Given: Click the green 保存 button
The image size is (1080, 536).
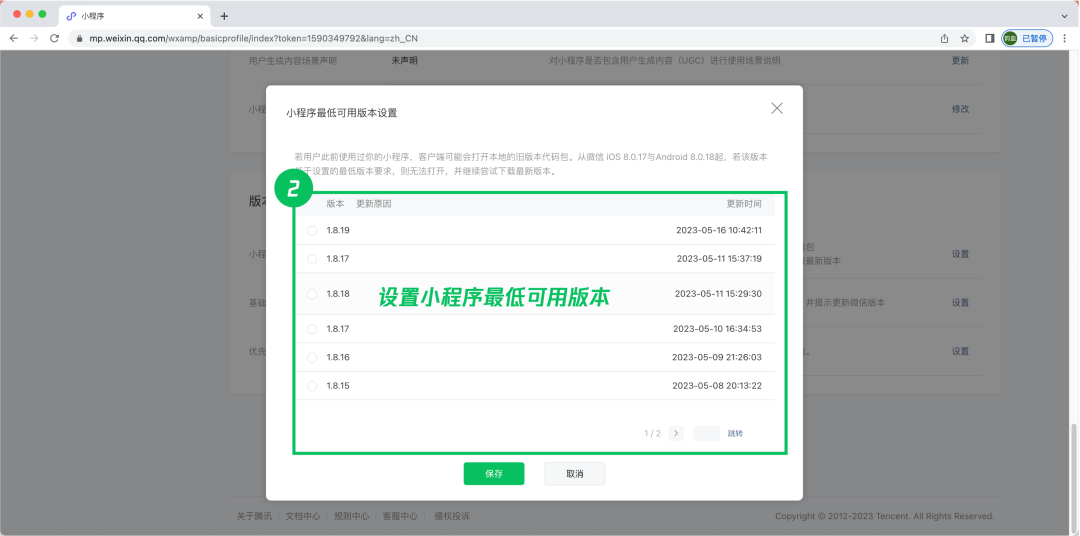Looking at the screenshot, I should pyautogui.click(x=494, y=474).
